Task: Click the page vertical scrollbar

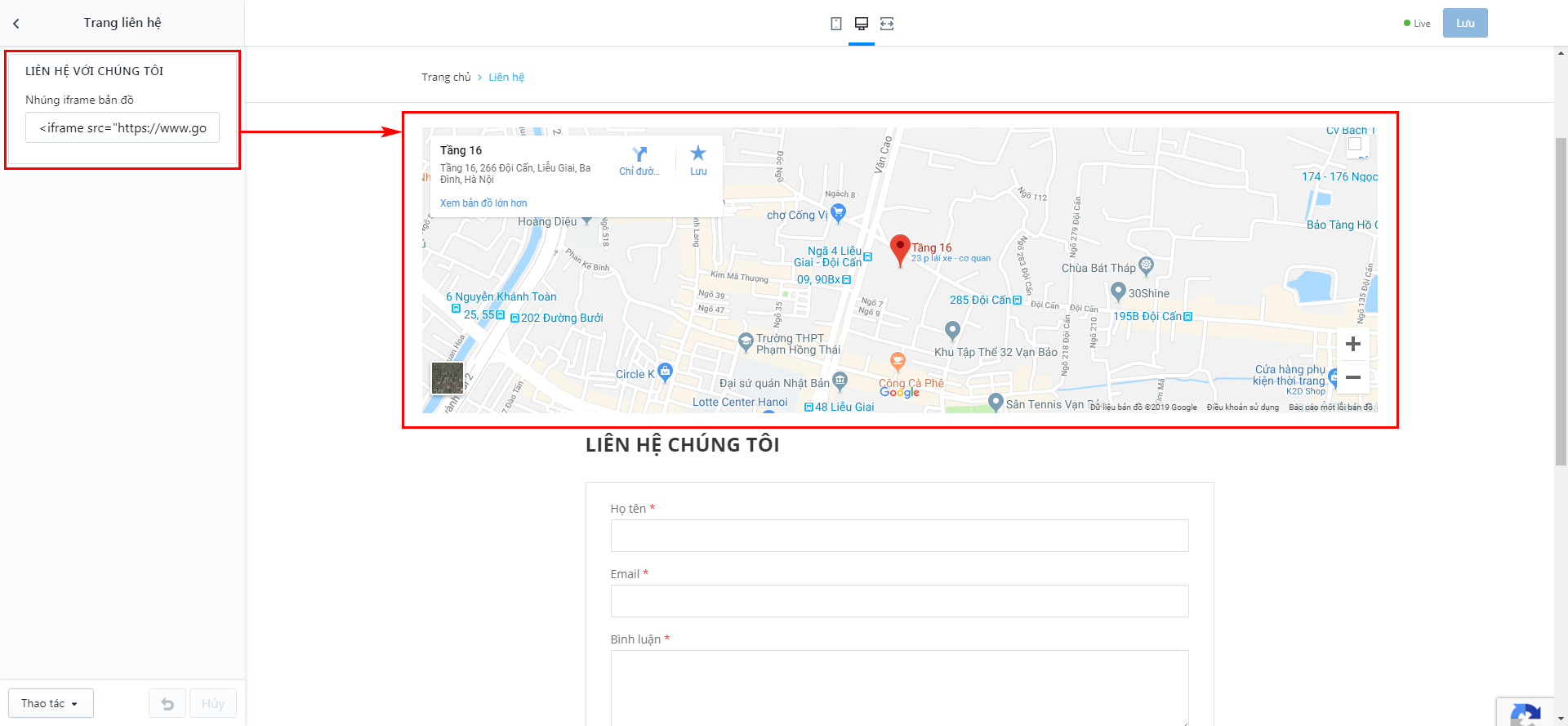Action: [1561, 302]
